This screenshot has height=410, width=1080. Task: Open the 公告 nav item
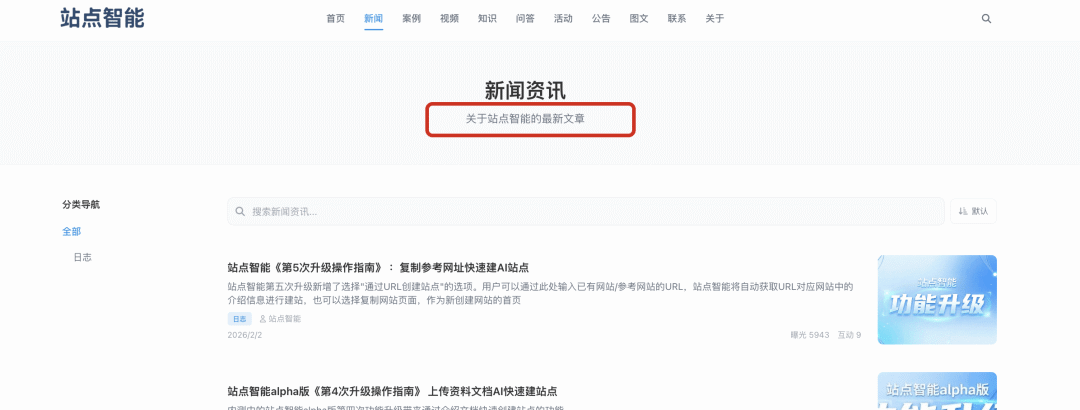pyautogui.click(x=601, y=19)
